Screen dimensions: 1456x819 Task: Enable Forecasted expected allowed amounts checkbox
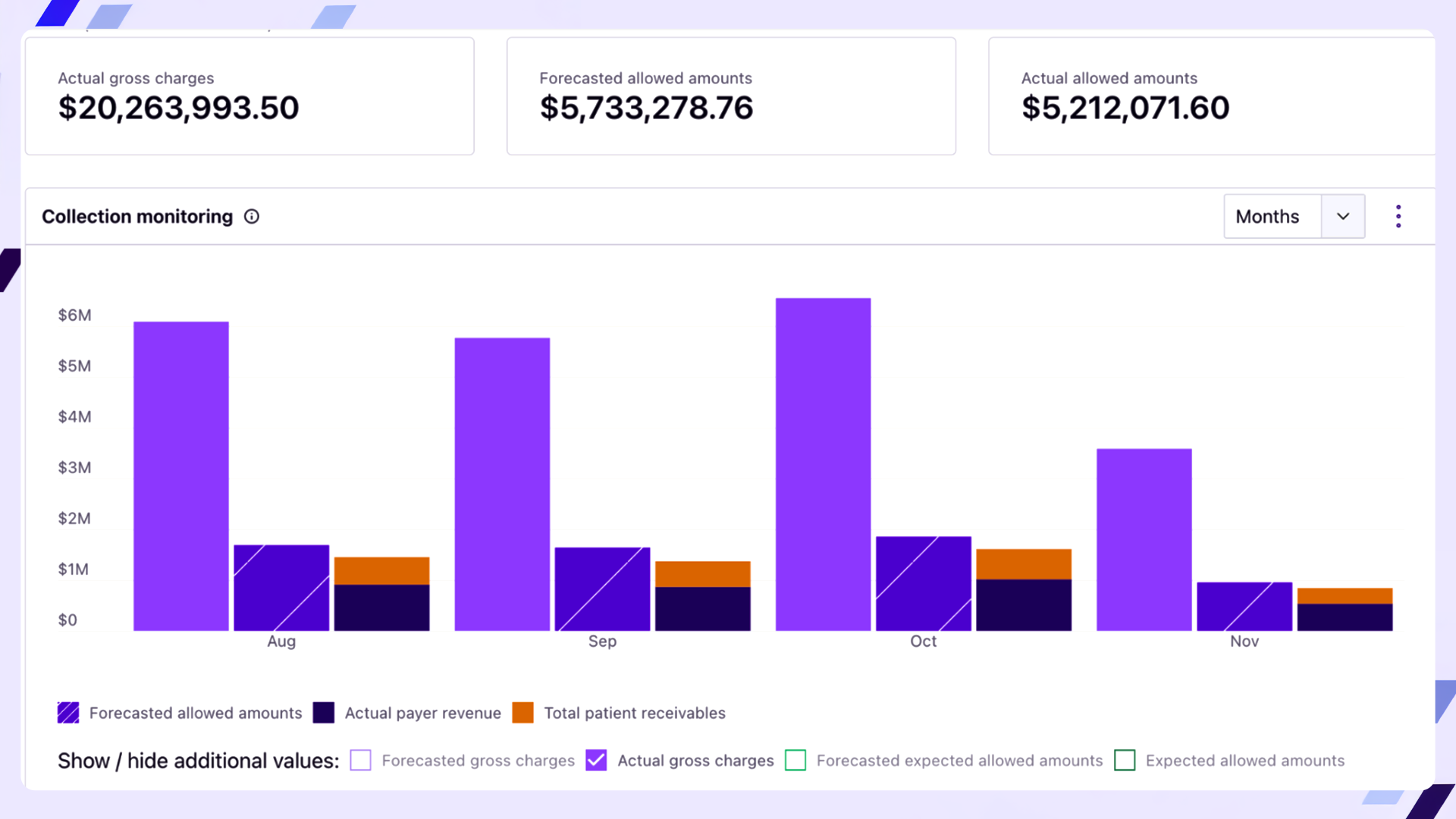pos(795,761)
